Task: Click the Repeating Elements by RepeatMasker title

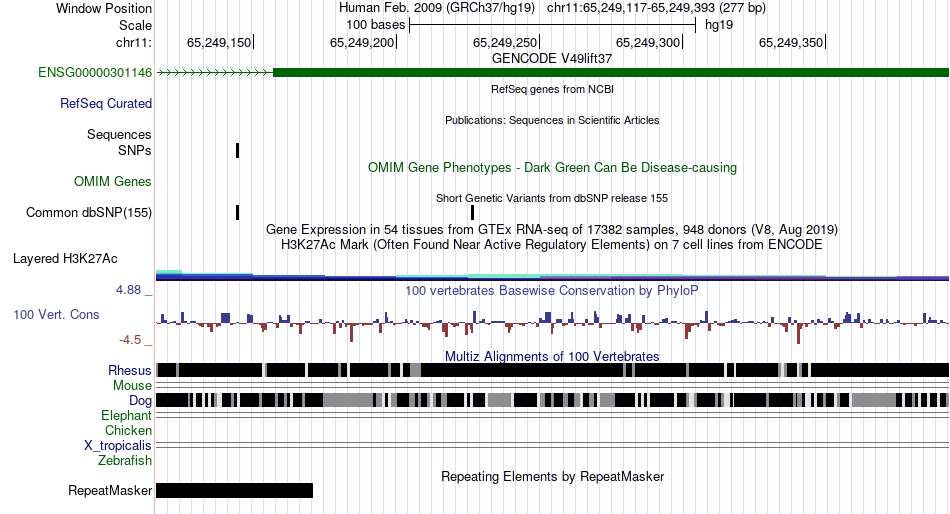Action: click(552, 476)
